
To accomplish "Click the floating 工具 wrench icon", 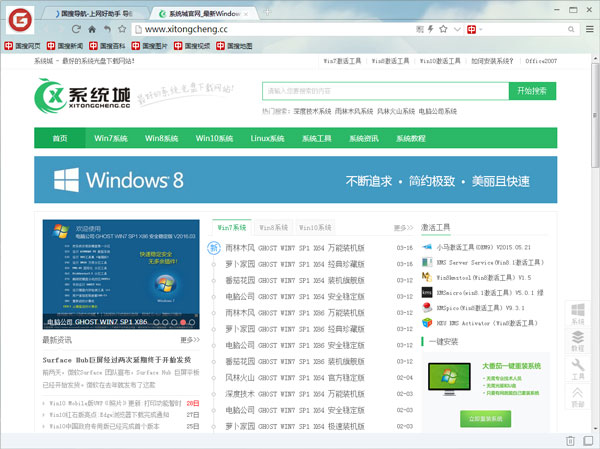I will coord(578,369).
